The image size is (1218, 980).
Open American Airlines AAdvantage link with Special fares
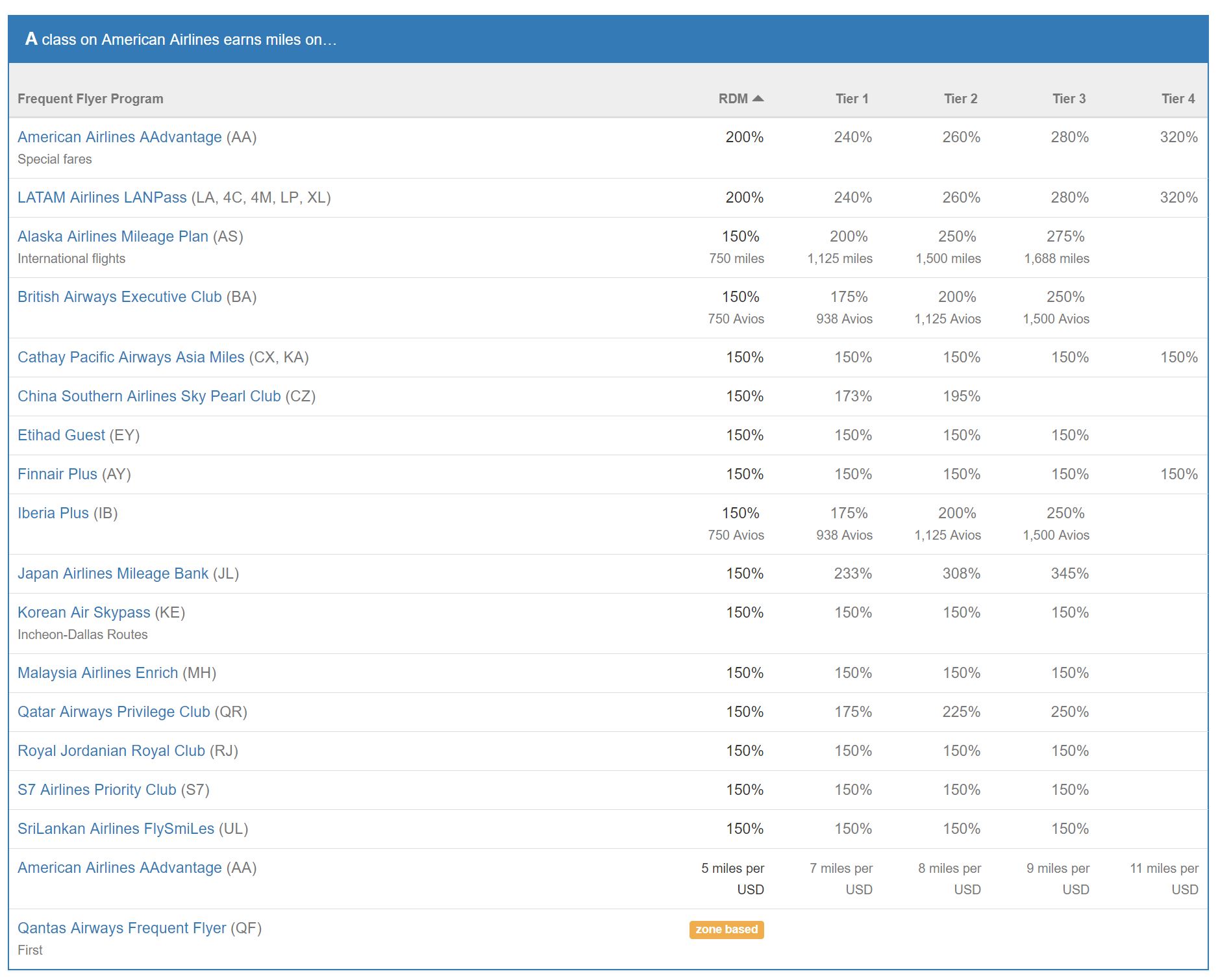click(119, 137)
